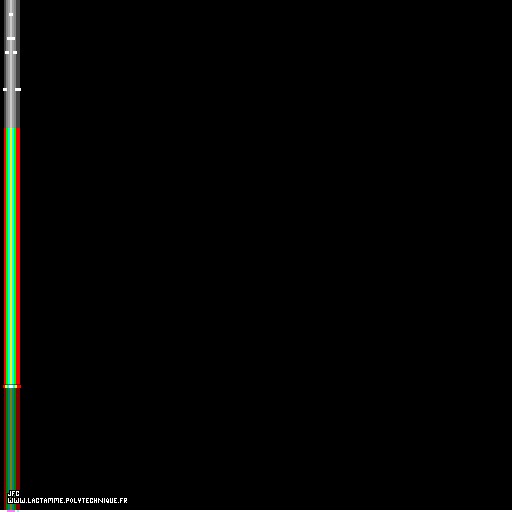Select right white block of upper pair
Viewport: 512px width, 512px height.
tap(15, 52)
